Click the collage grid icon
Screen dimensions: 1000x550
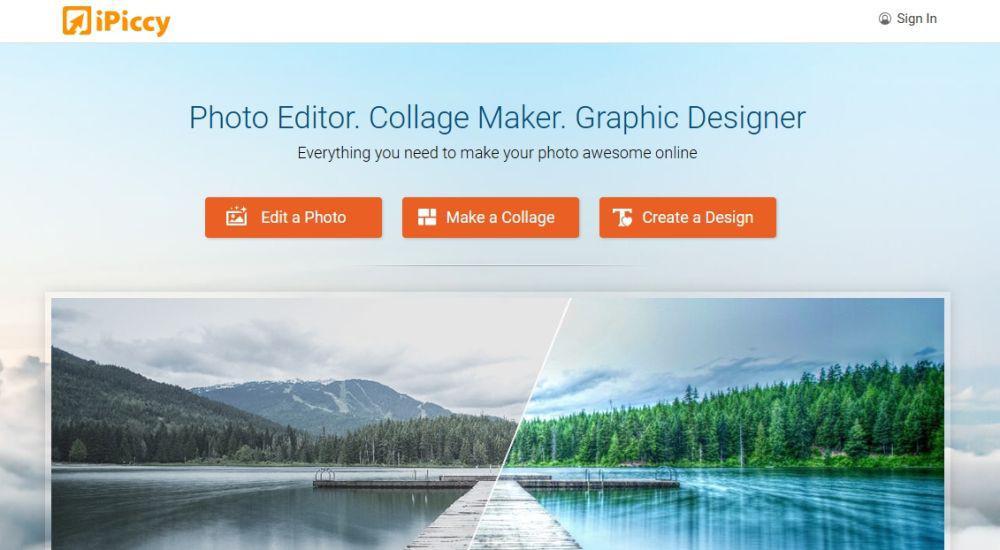(427, 217)
